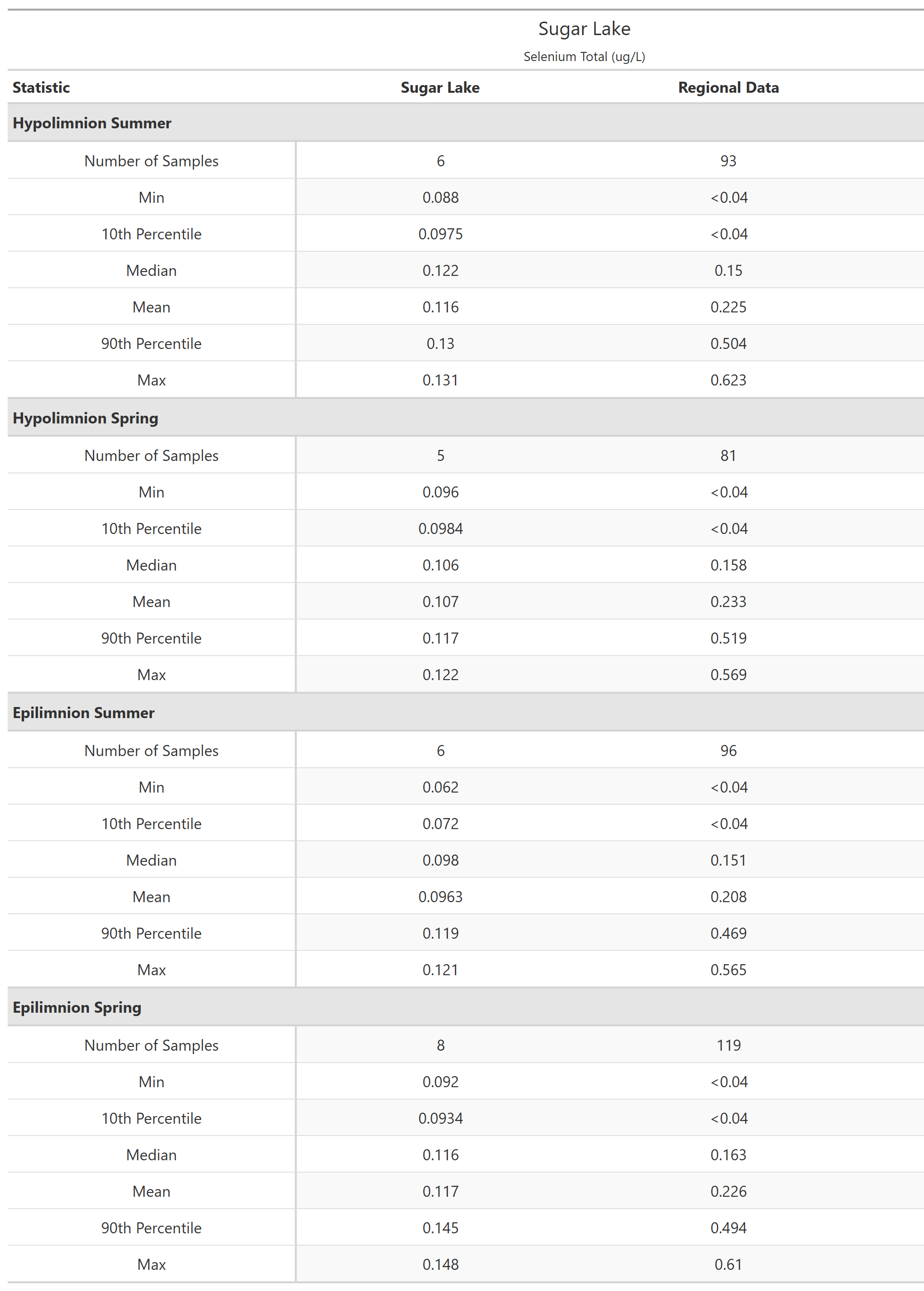Image resolution: width=924 pixels, height=1291 pixels.
Task: Select the 0.0984 10th percentile cell
Action: pyautogui.click(x=440, y=528)
